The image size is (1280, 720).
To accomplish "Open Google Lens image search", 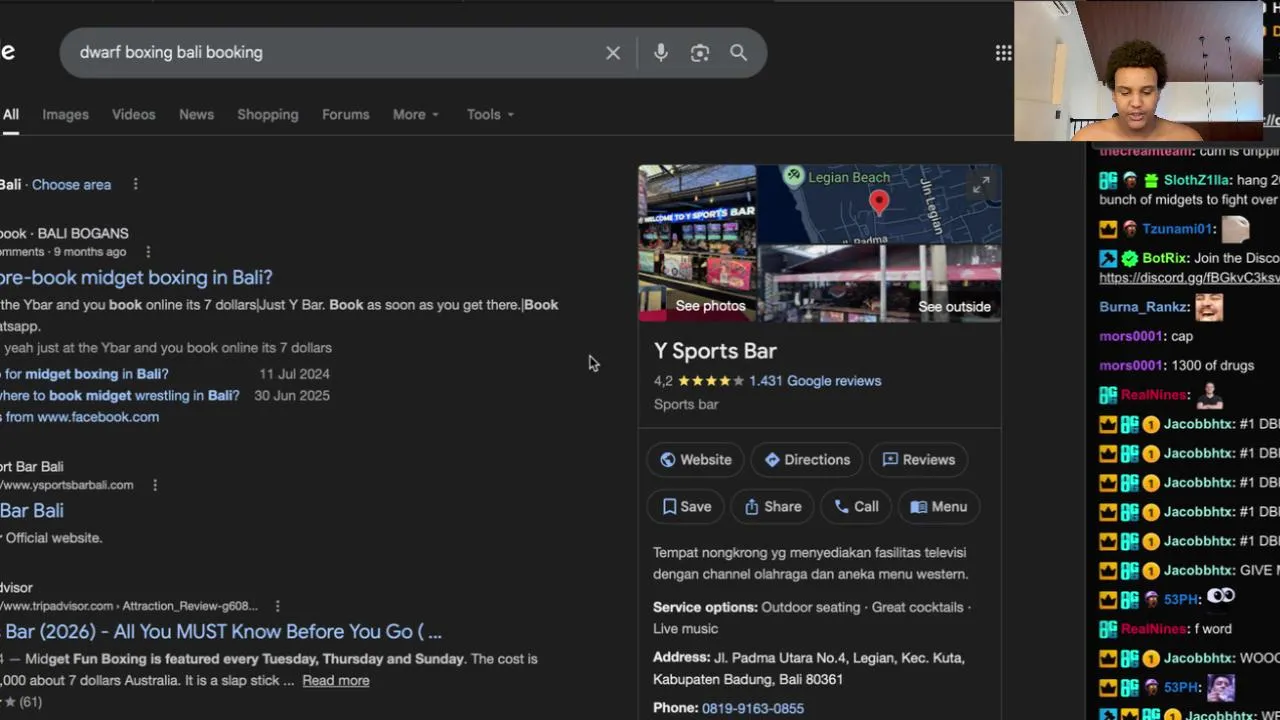I will [700, 53].
